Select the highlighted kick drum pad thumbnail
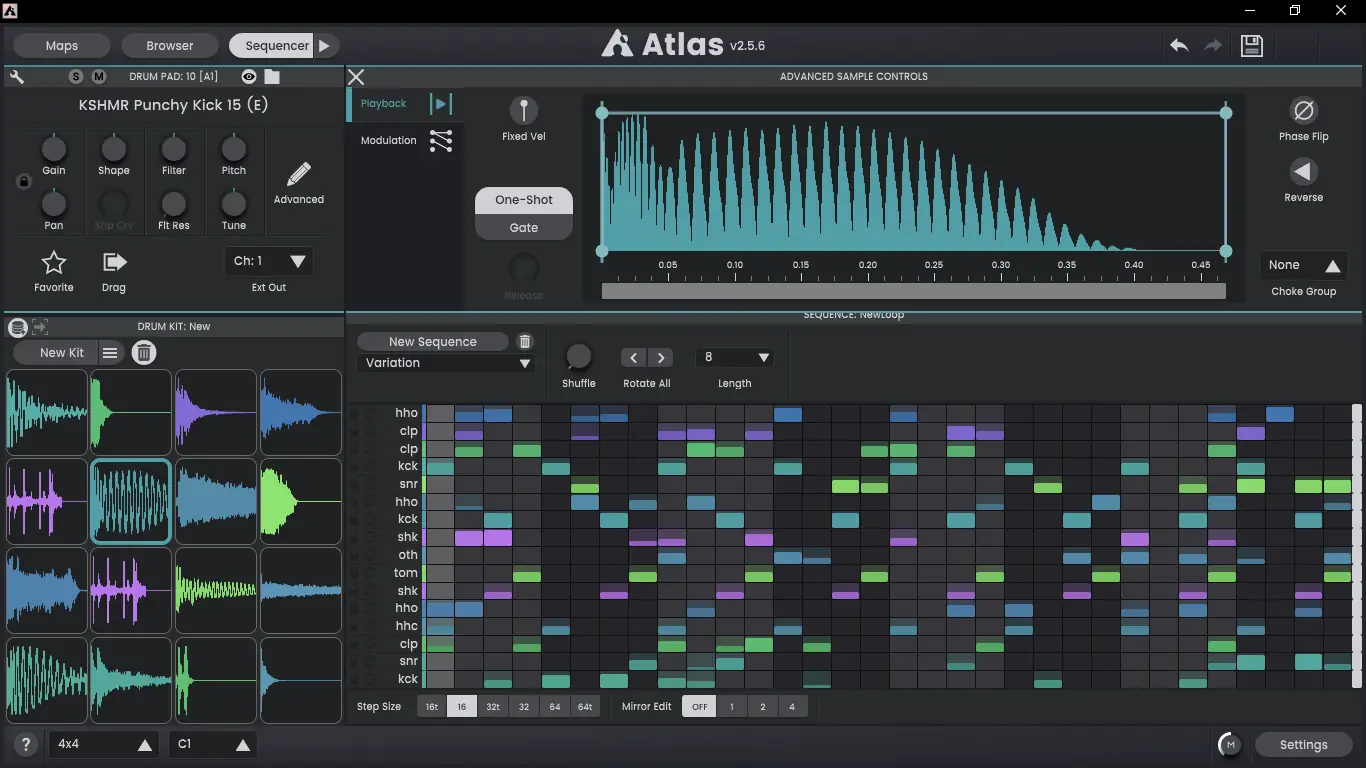 pyautogui.click(x=131, y=501)
